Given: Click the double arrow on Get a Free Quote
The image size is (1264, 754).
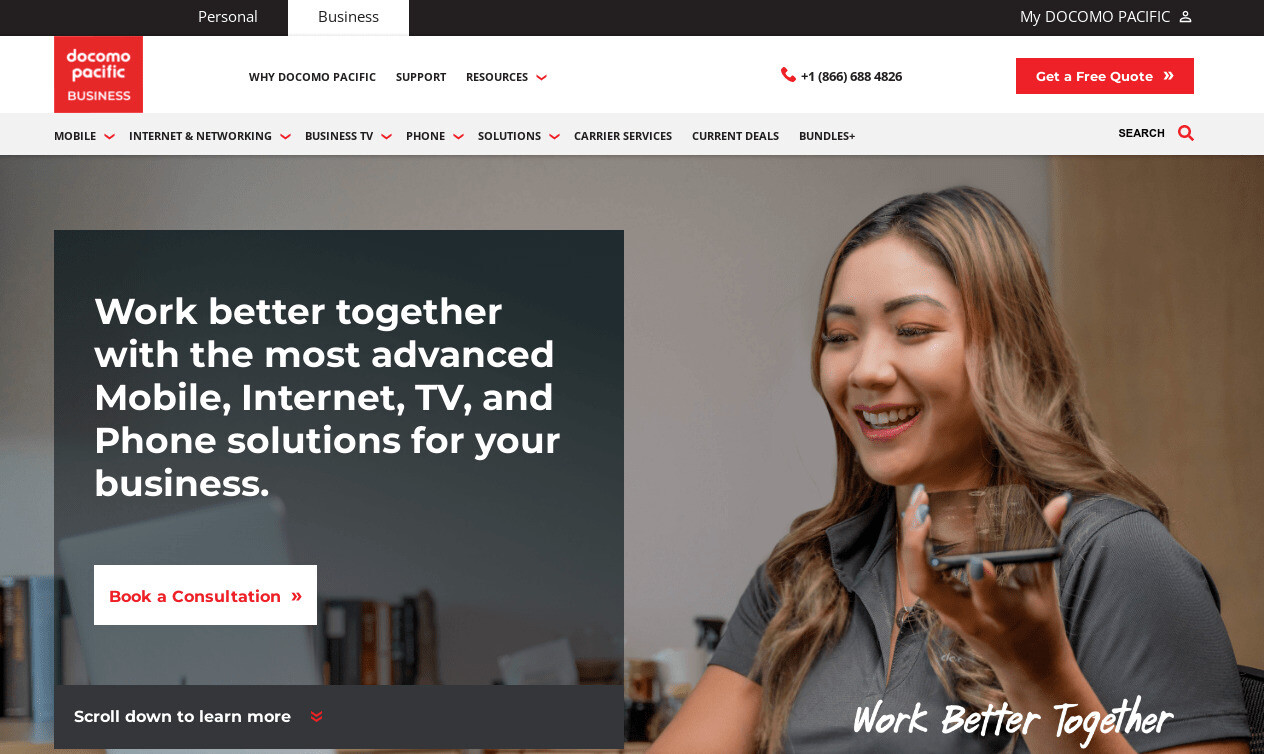Looking at the screenshot, I should click(1168, 76).
